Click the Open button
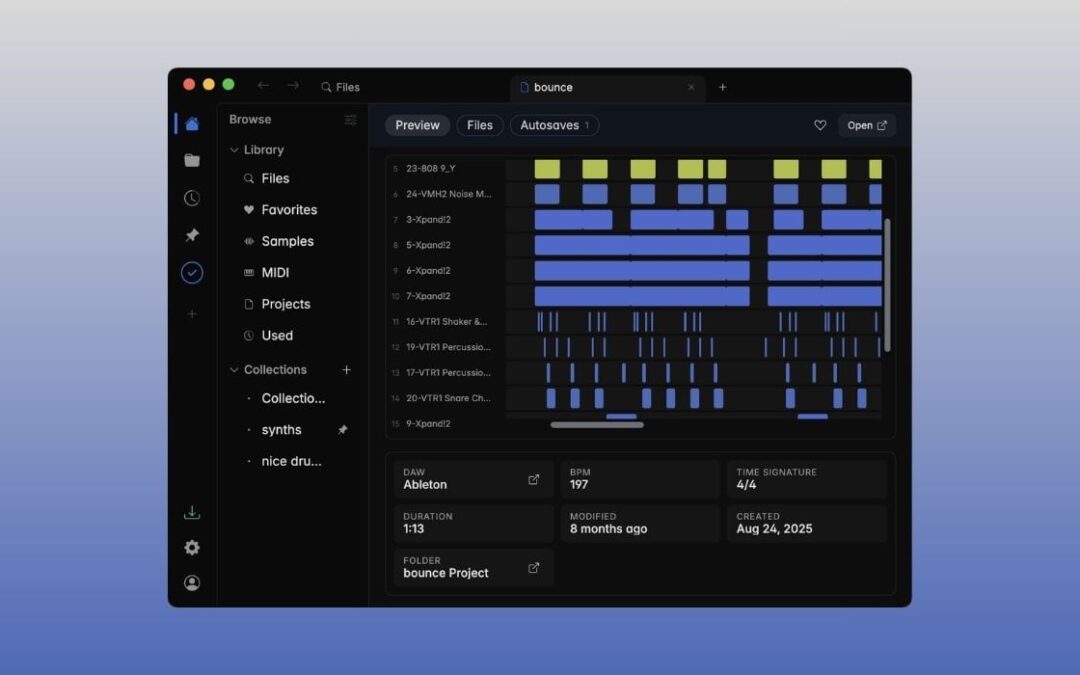 pyautogui.click(x=866, y=125)
